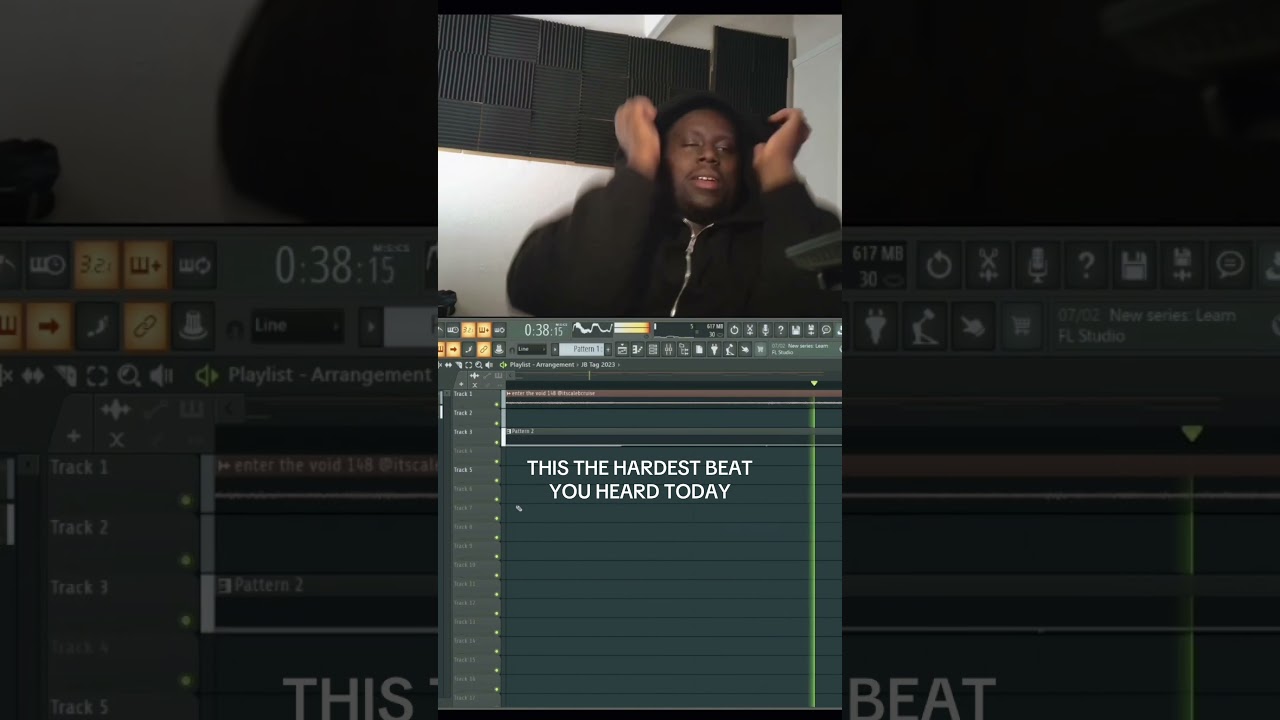Click the desk-lamp shaped toolbar icon

click(730, 349)
